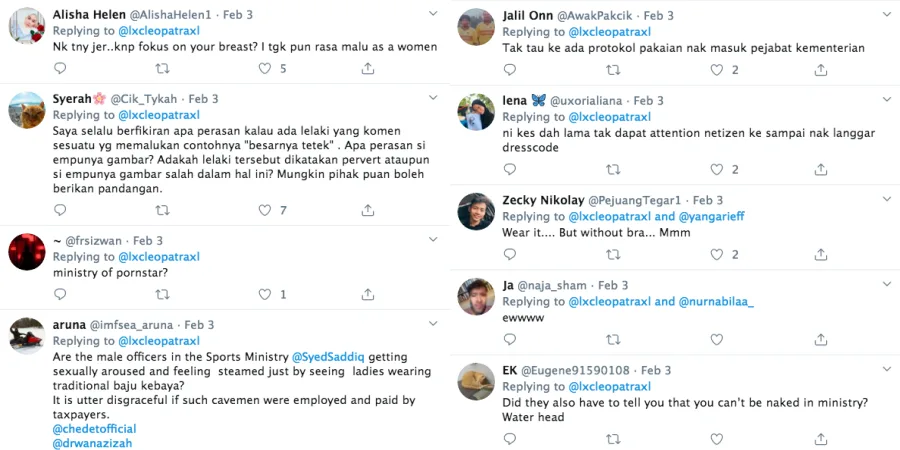View Jalil Onn's avatar

pos(476,27)
